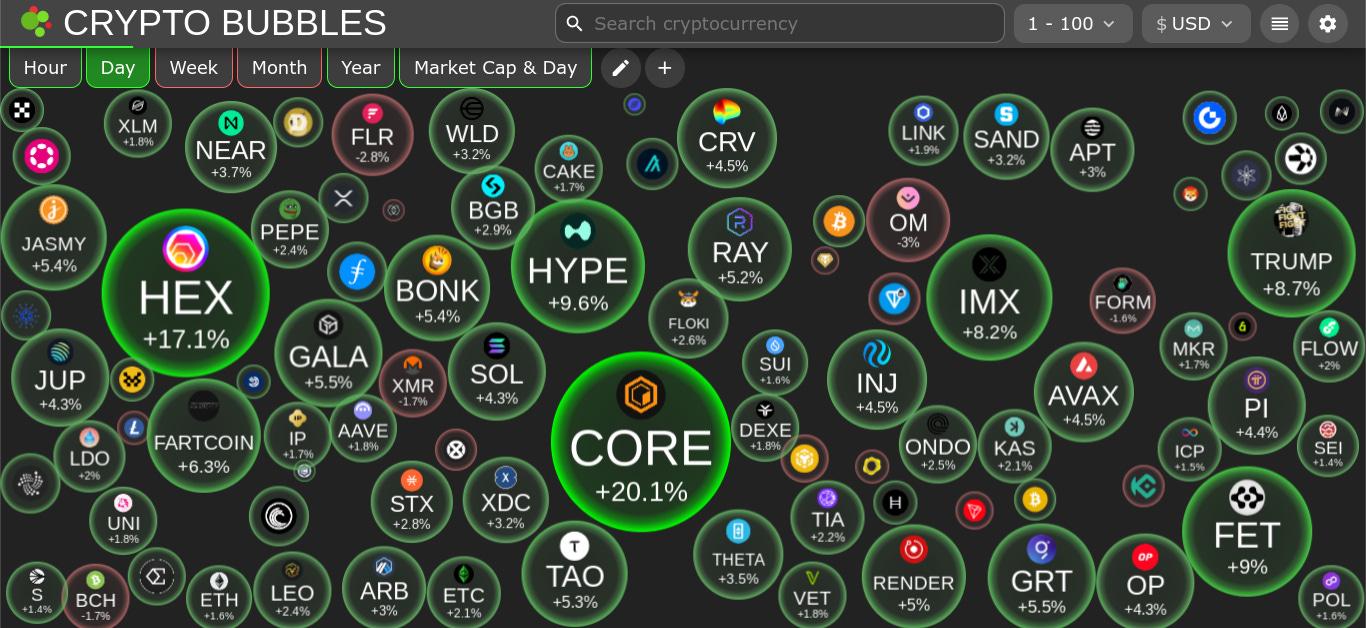The height and width of the screenshot is (628, 1366).
Task: Select the CORE bubble
Action: [641, 441]
